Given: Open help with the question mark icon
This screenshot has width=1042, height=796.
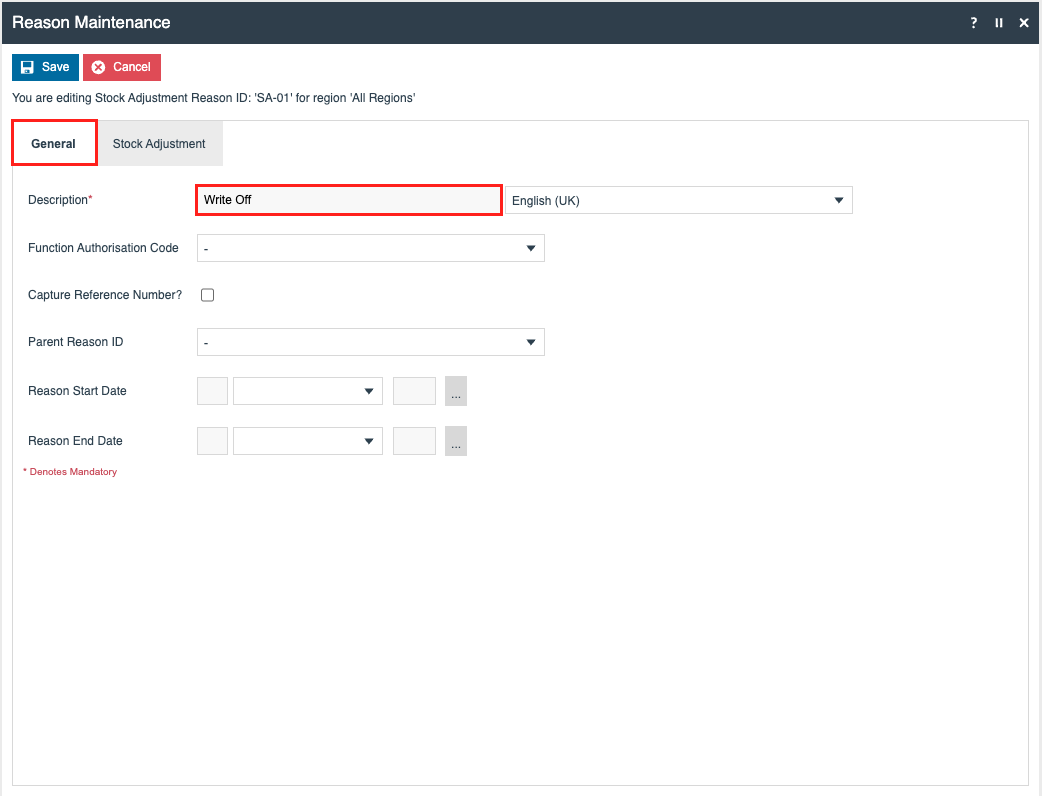Looking at the screenshot, I should [974, 23].
